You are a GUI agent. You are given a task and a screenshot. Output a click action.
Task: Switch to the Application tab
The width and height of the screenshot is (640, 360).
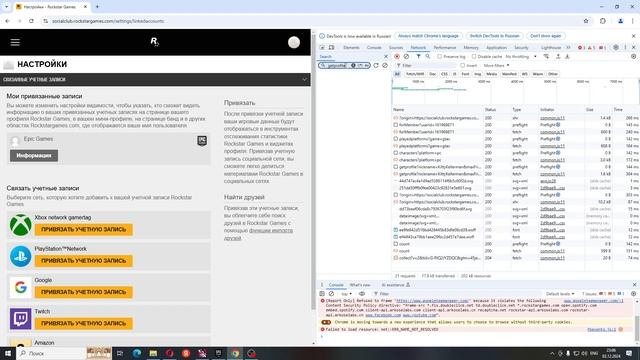(x=496, y=48)
